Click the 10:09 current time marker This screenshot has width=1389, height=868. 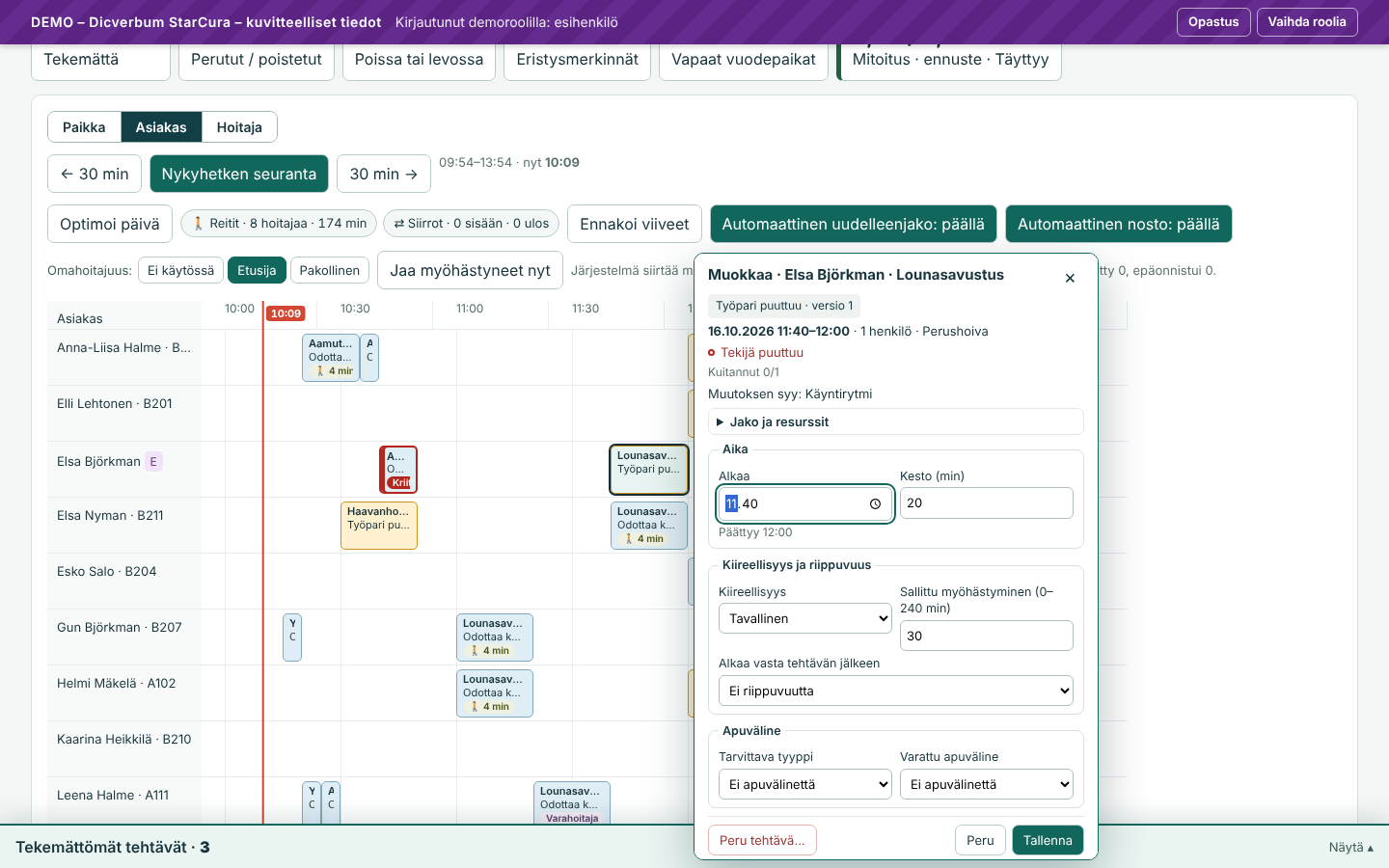286,313
